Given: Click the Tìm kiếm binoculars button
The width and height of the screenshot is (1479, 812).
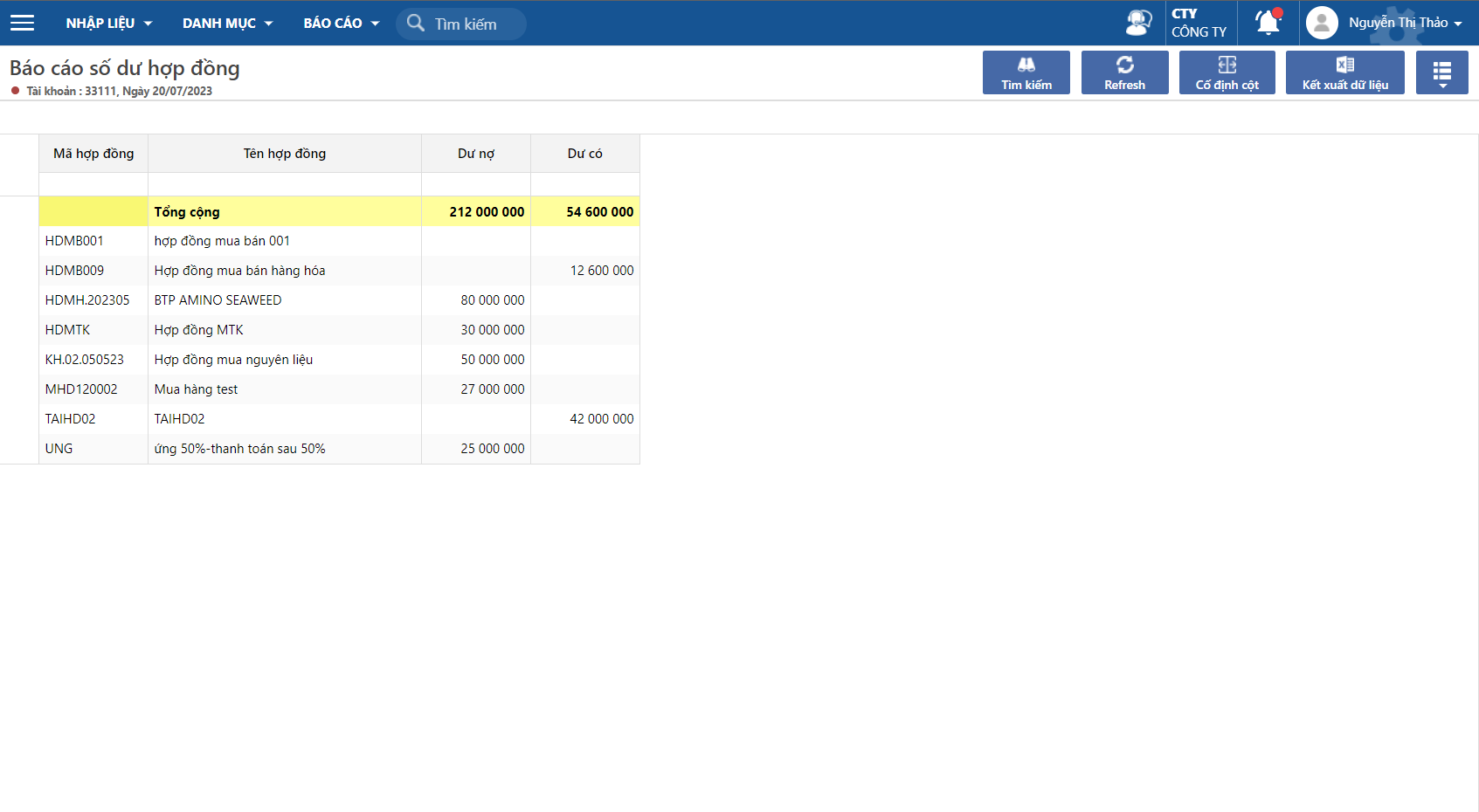Looking at the screenshot, I should [1026, 72].
